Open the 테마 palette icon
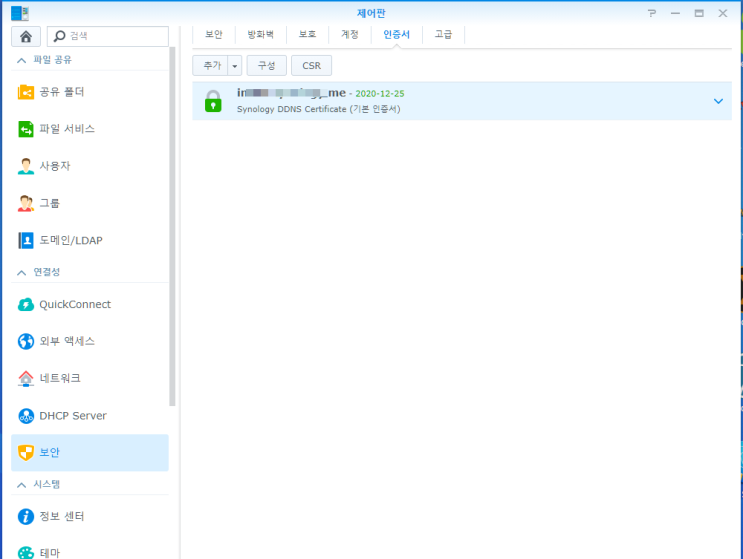743x559 pixels. coord(26,553)
